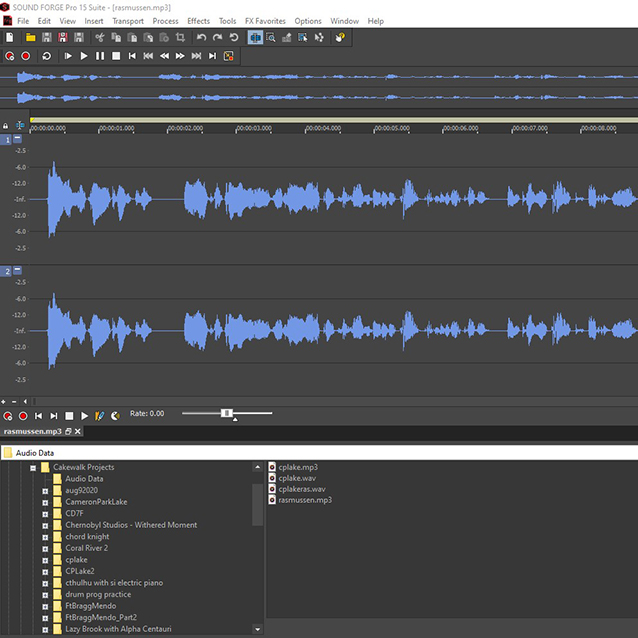Open the Process menu
This screenshot has width=638, height=638.
165,21
